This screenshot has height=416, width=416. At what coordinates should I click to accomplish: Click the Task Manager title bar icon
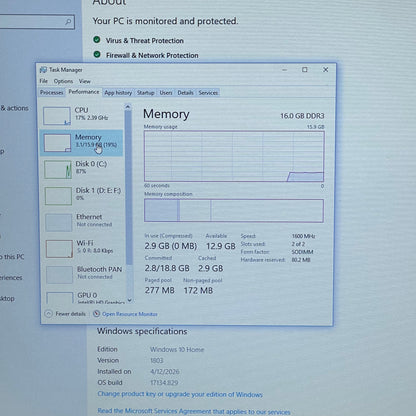[x=43, y=70]
